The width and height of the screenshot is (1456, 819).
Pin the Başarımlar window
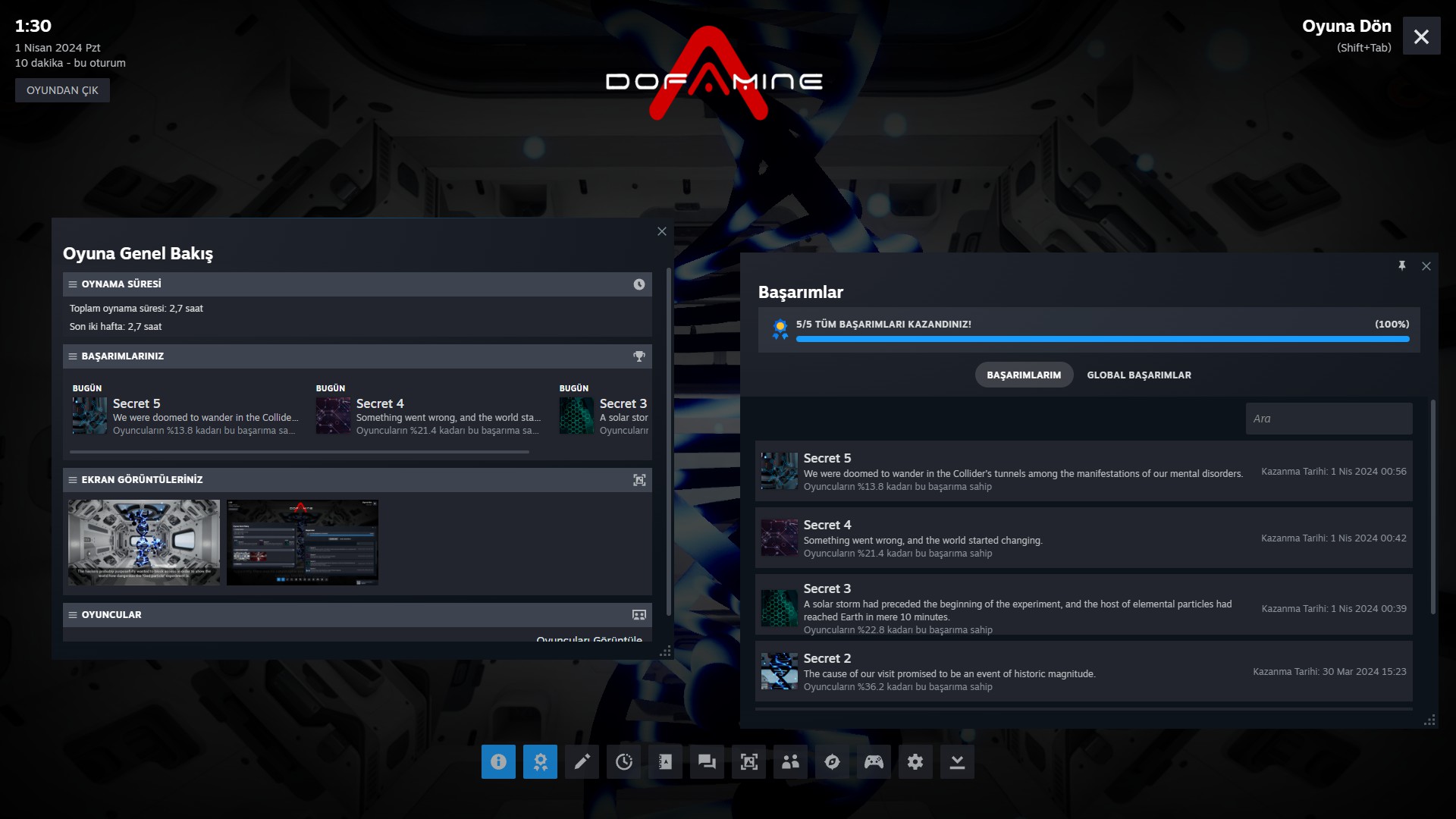[x=1401, y=265]
